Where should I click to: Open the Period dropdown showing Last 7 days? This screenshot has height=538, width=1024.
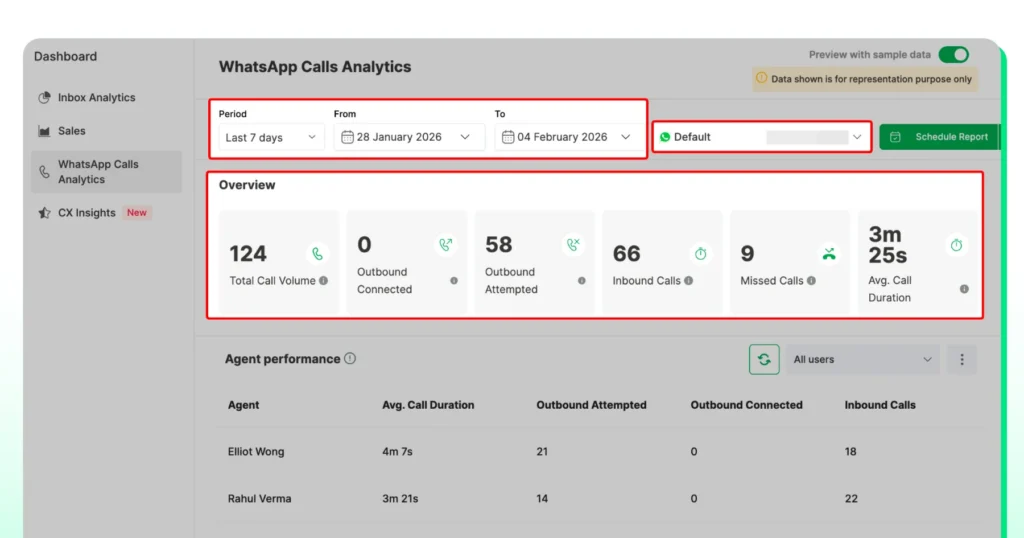[271, 137]
